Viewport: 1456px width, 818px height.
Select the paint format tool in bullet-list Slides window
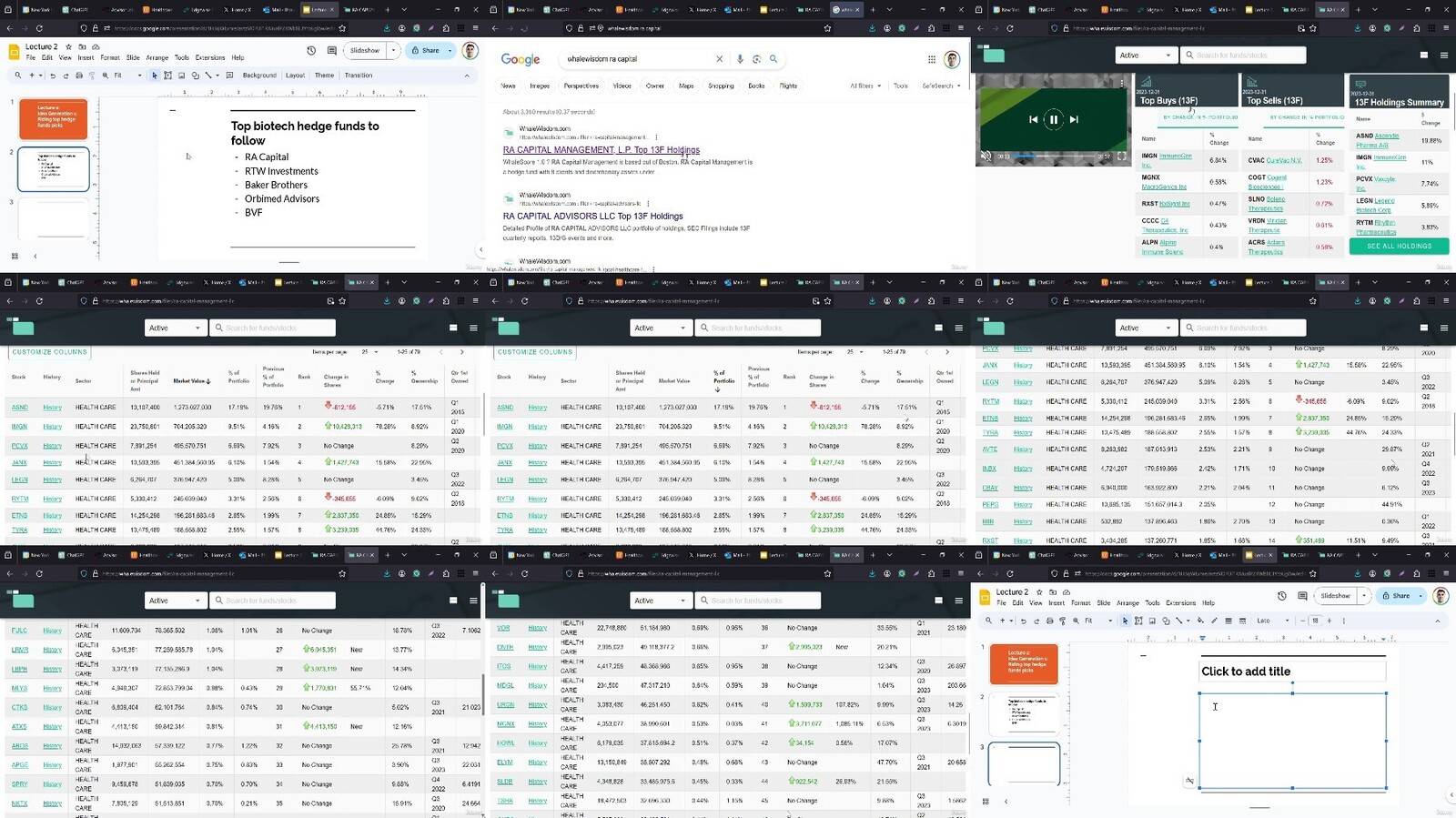pos(91,76)
